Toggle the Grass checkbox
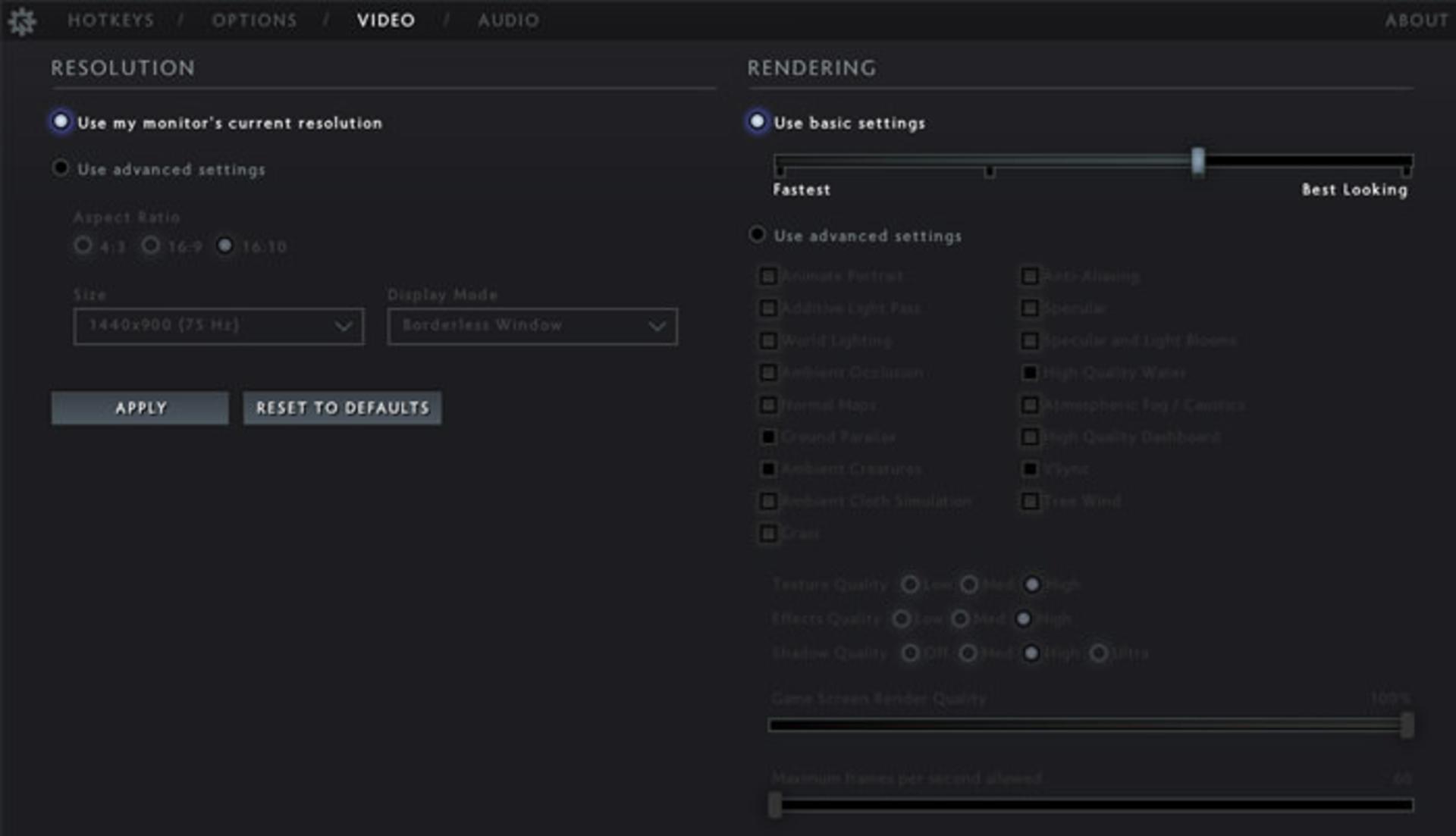 768,533
